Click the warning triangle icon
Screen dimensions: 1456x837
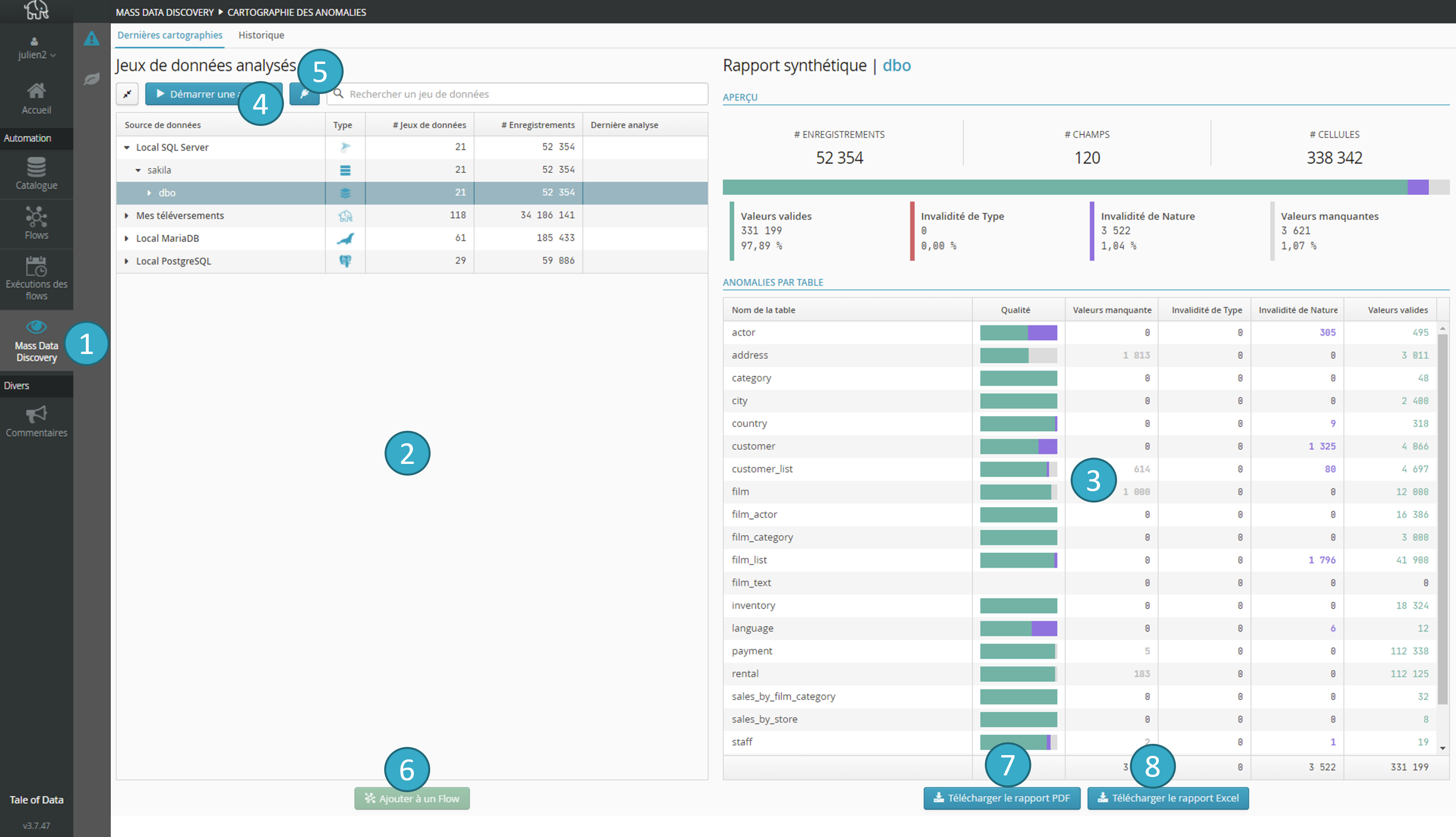click(91, 39)
